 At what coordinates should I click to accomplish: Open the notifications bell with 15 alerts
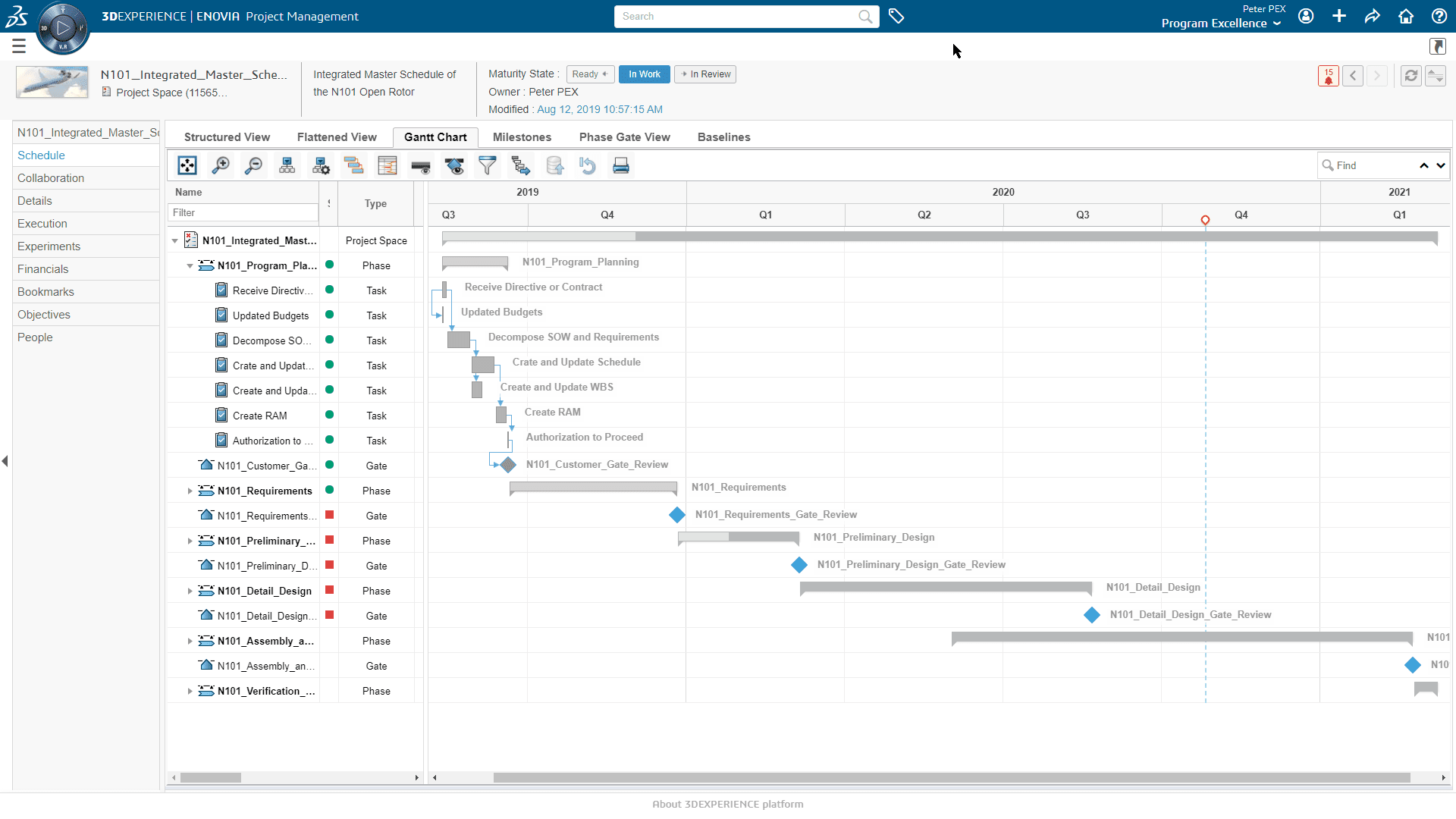coord(1328,76)
